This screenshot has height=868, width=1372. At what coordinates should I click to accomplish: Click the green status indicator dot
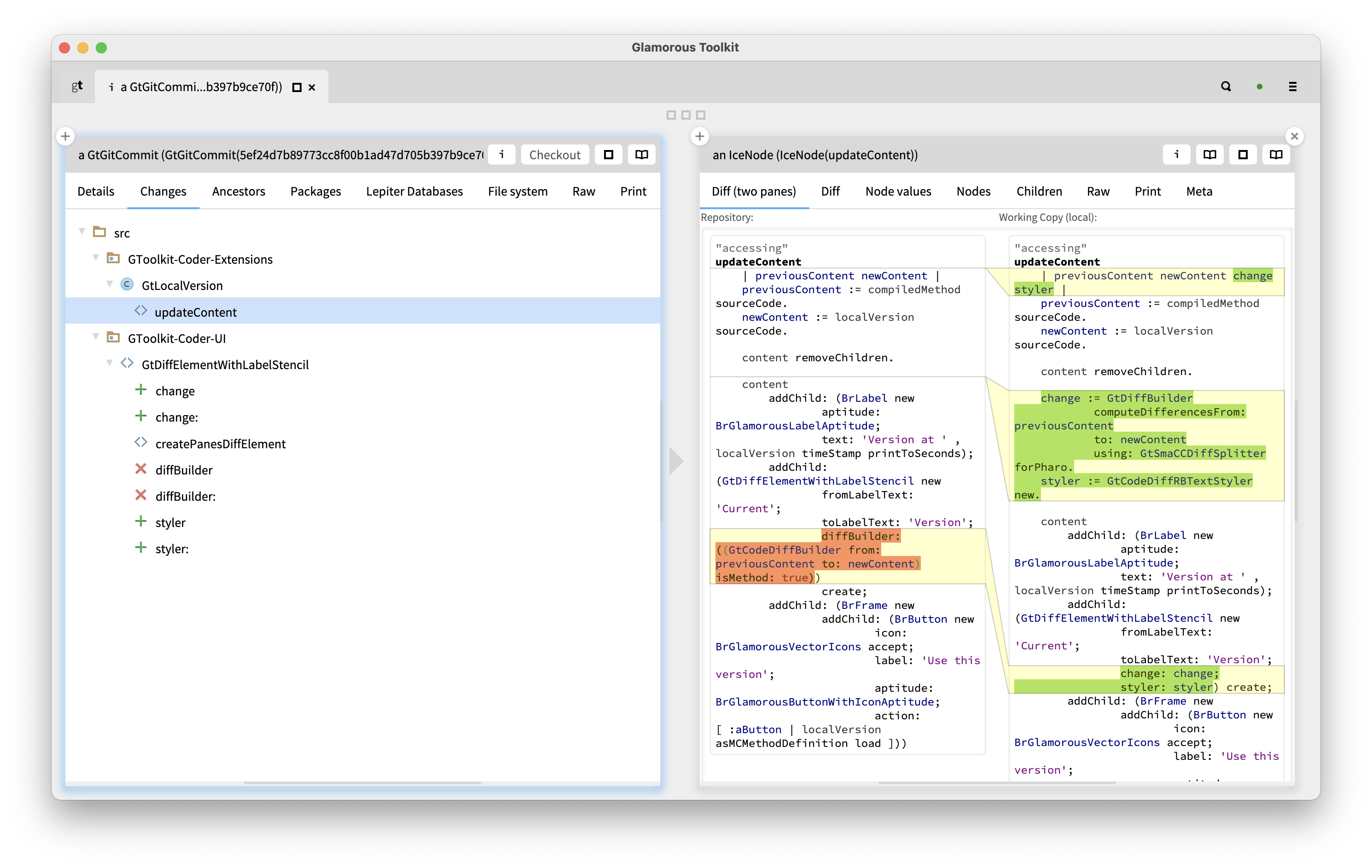(x=1259, y=86)
